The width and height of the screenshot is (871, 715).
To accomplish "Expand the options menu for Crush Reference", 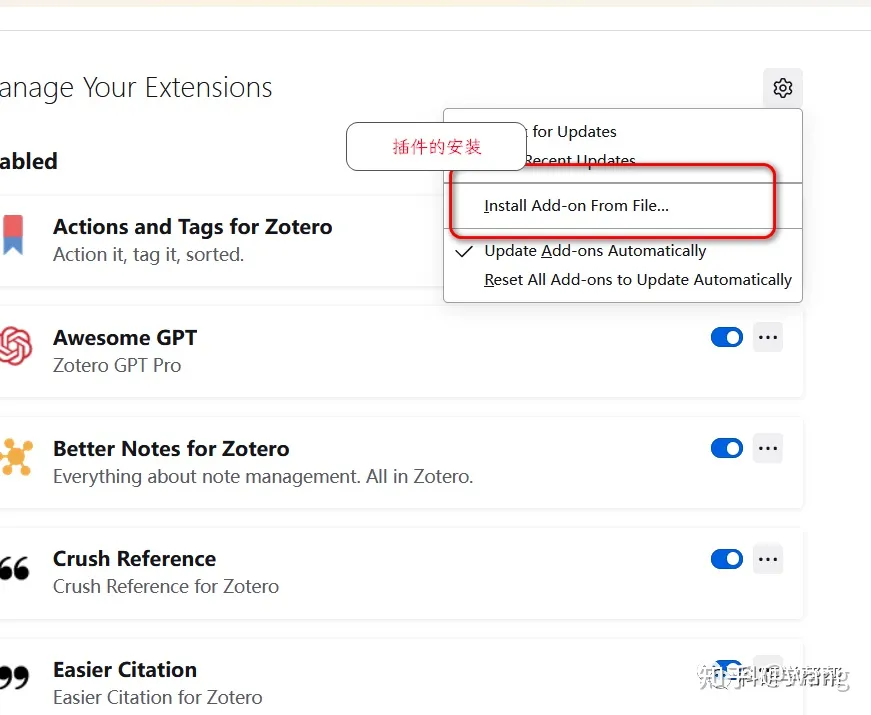I will tap(768, 559).
